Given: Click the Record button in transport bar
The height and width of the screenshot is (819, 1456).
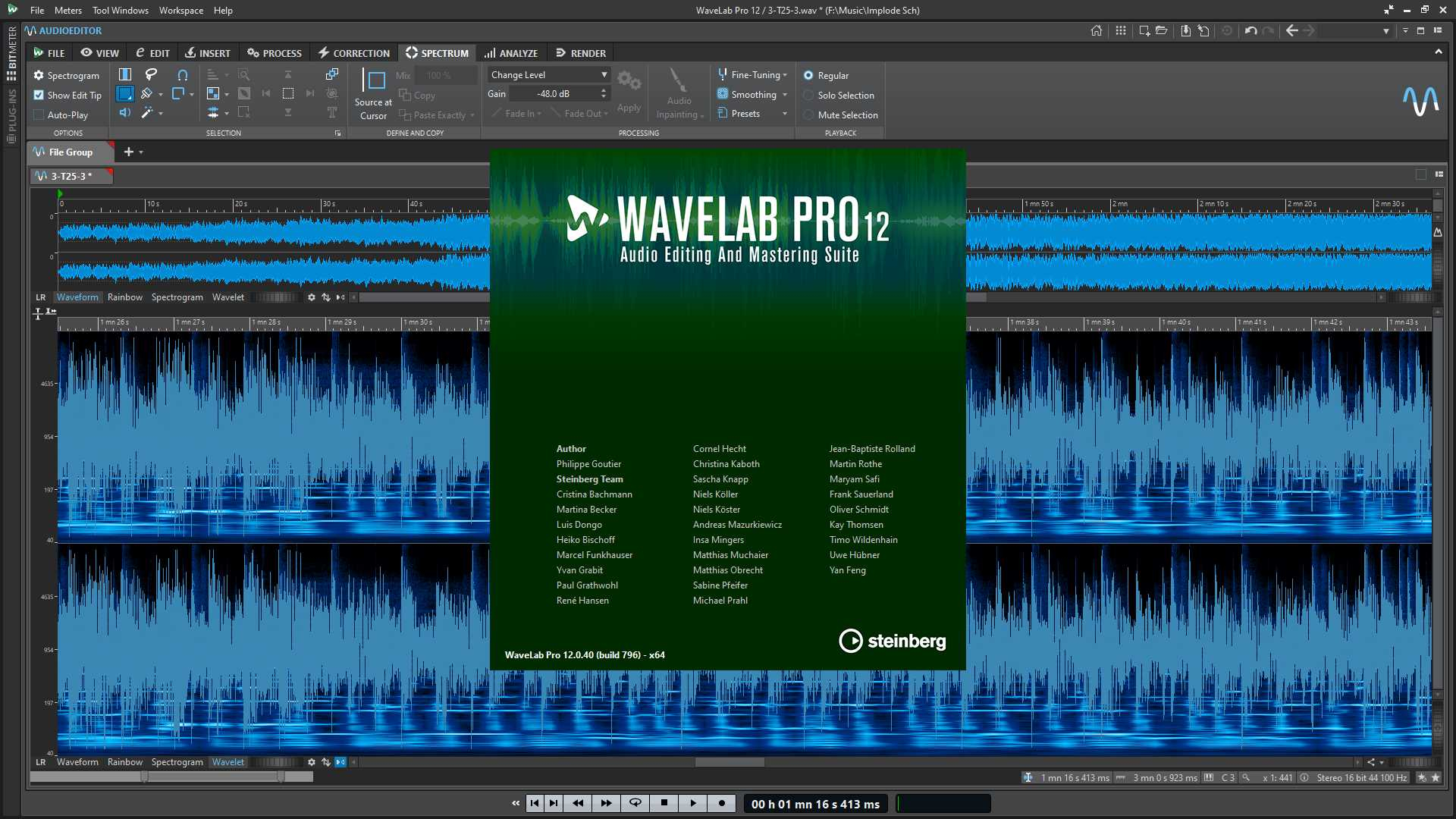Looking at the screenshot, I should 722,803.
